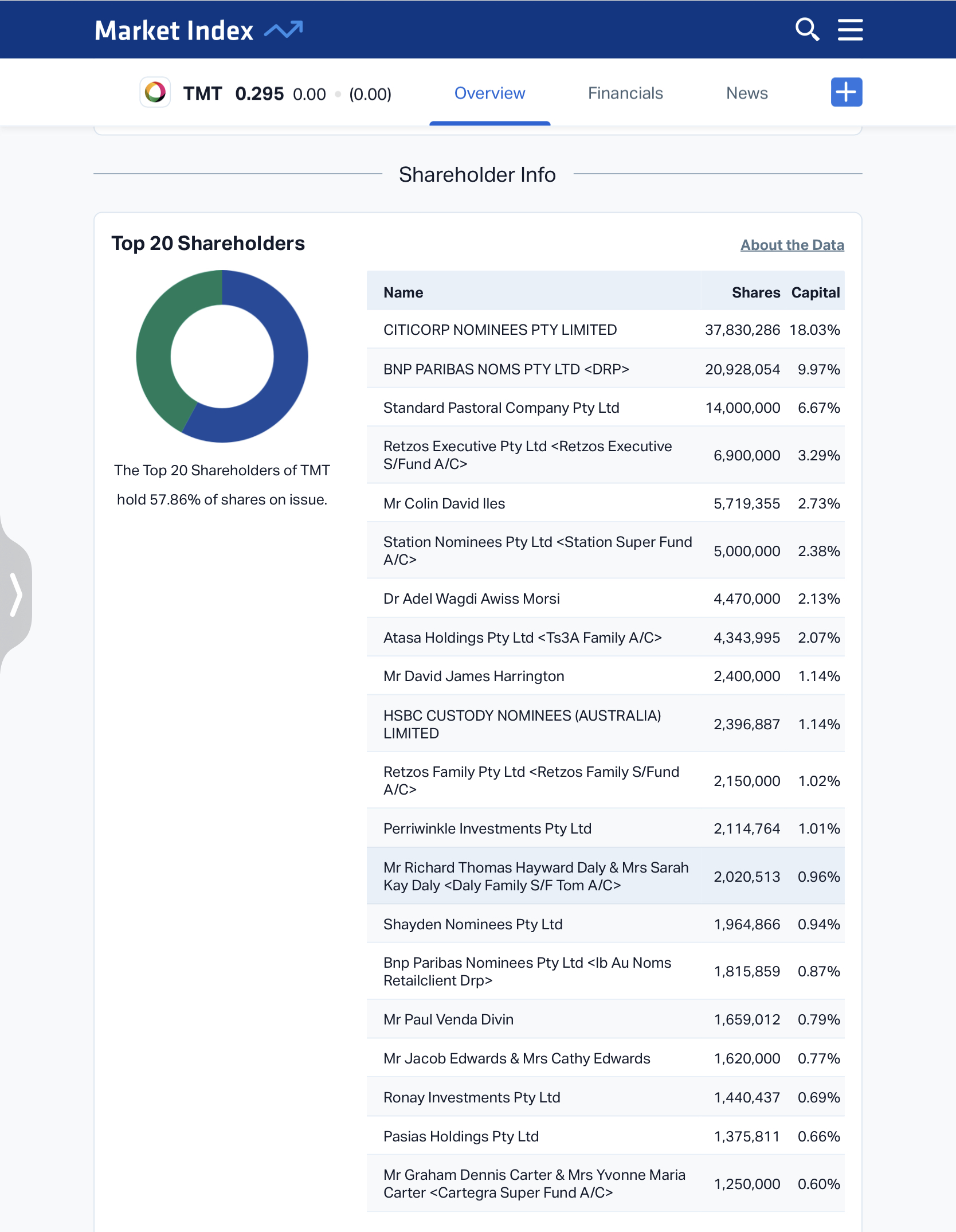Click capital value 18.03%

(x=814, y=330)
